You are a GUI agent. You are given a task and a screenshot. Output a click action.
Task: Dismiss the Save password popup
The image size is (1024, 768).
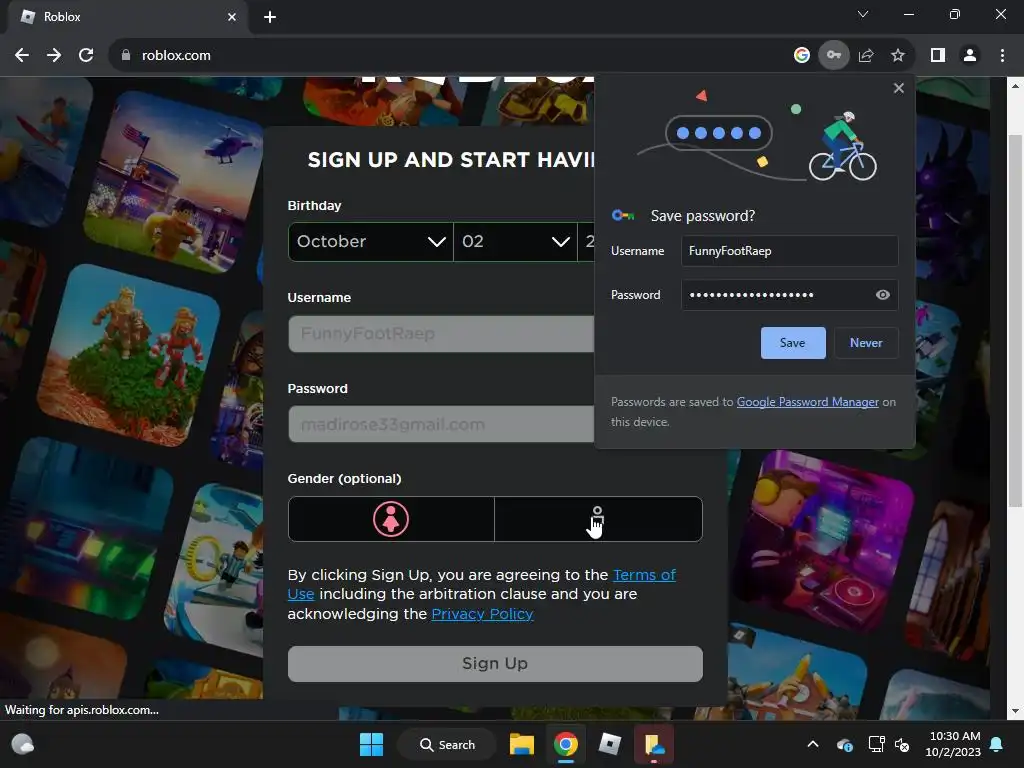coord(899,88)
